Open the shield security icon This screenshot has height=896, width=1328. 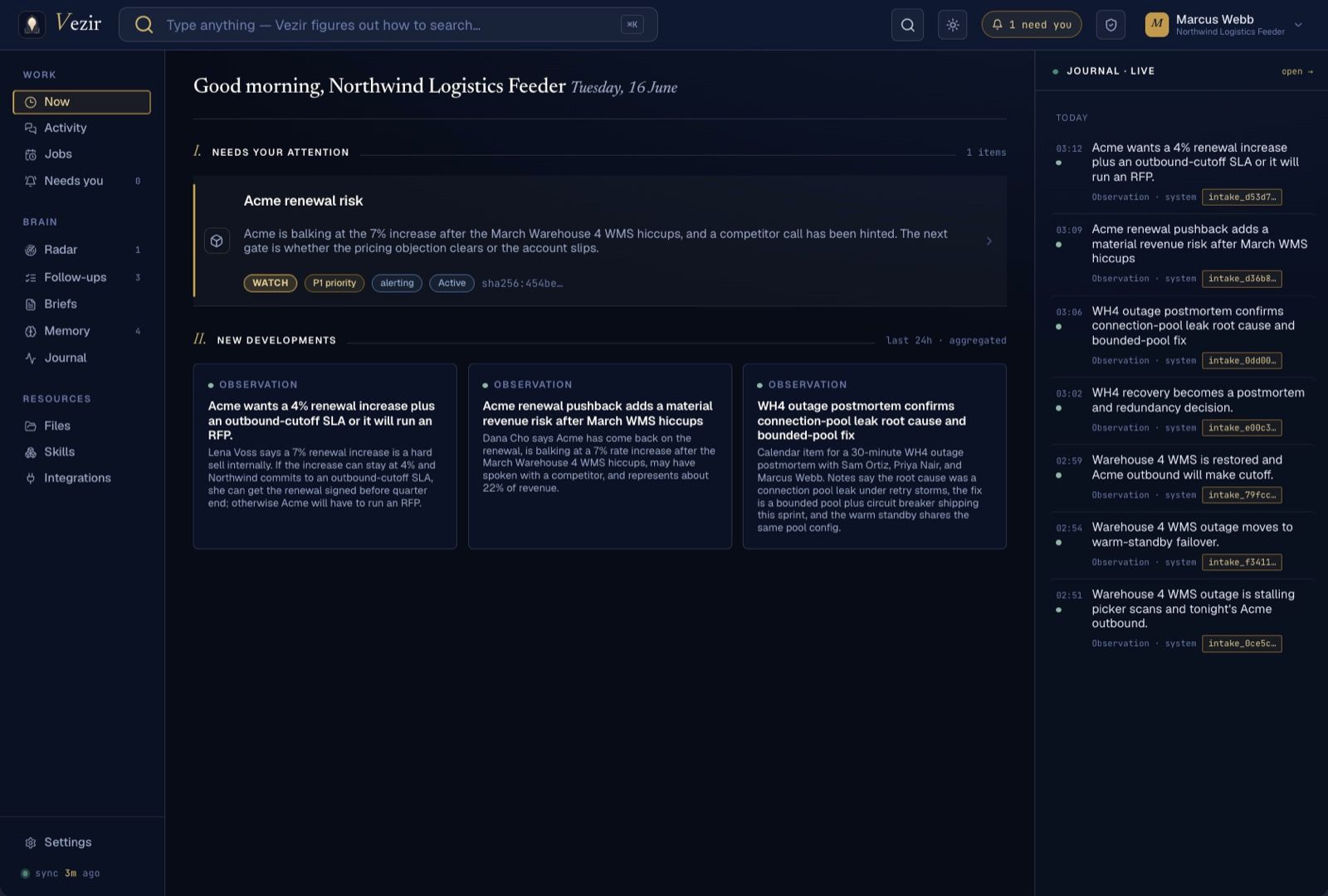pyautogui.click(x=1111, y=25)
